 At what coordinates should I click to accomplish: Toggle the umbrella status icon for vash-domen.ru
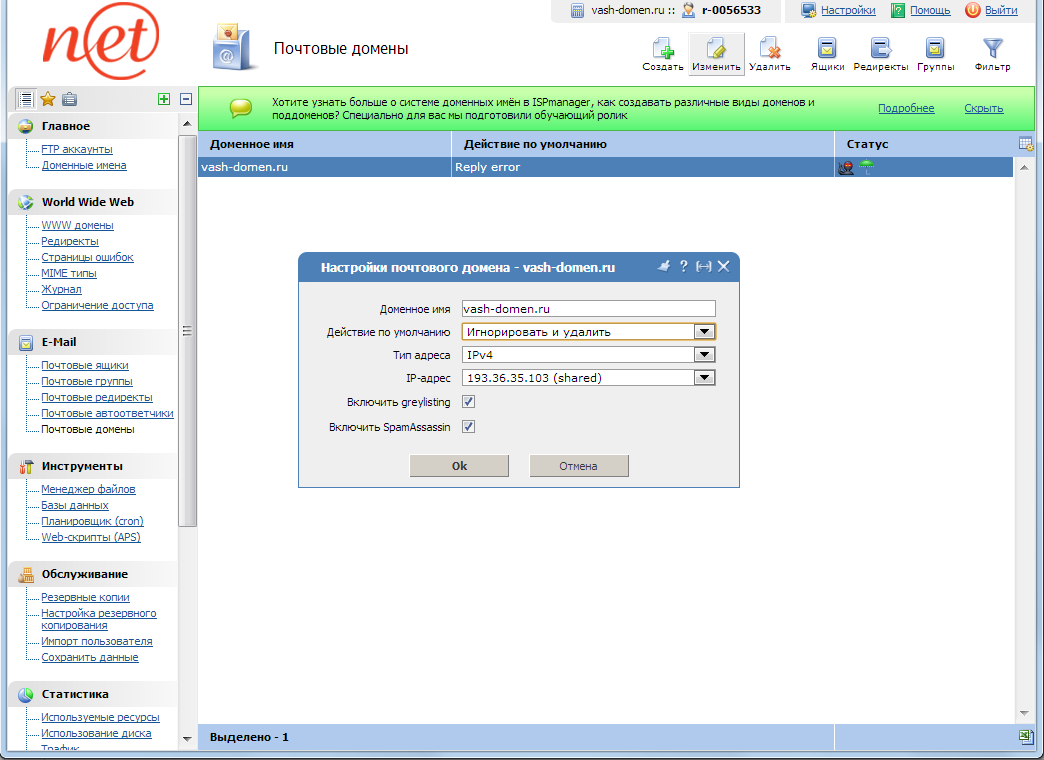(866, 167)
